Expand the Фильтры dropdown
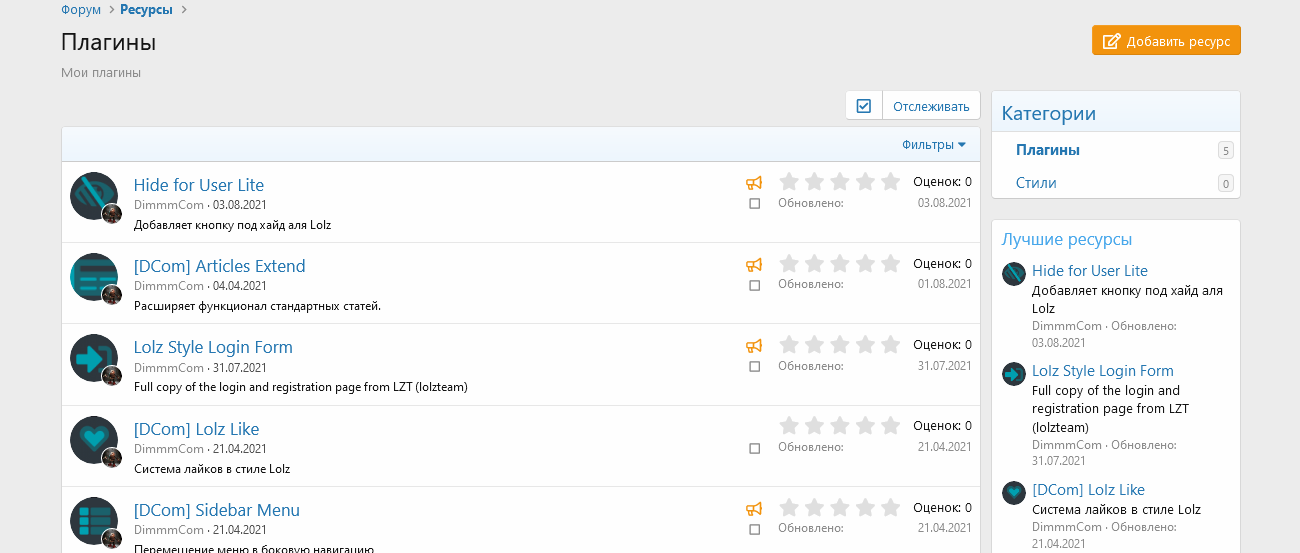Screen dimensions: 1300x553 [933, 145]
